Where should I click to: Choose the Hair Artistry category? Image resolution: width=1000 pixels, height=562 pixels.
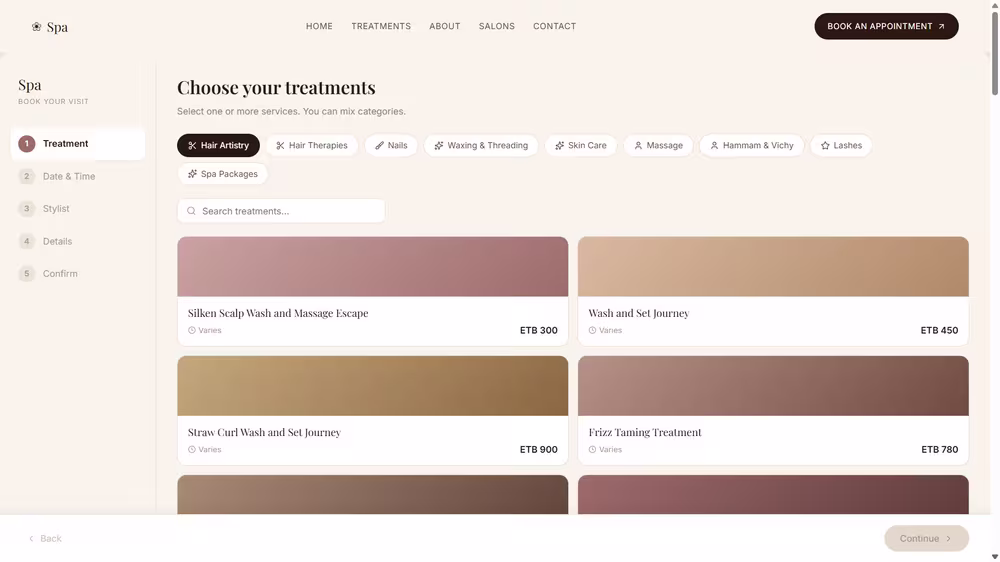[218, 145]
